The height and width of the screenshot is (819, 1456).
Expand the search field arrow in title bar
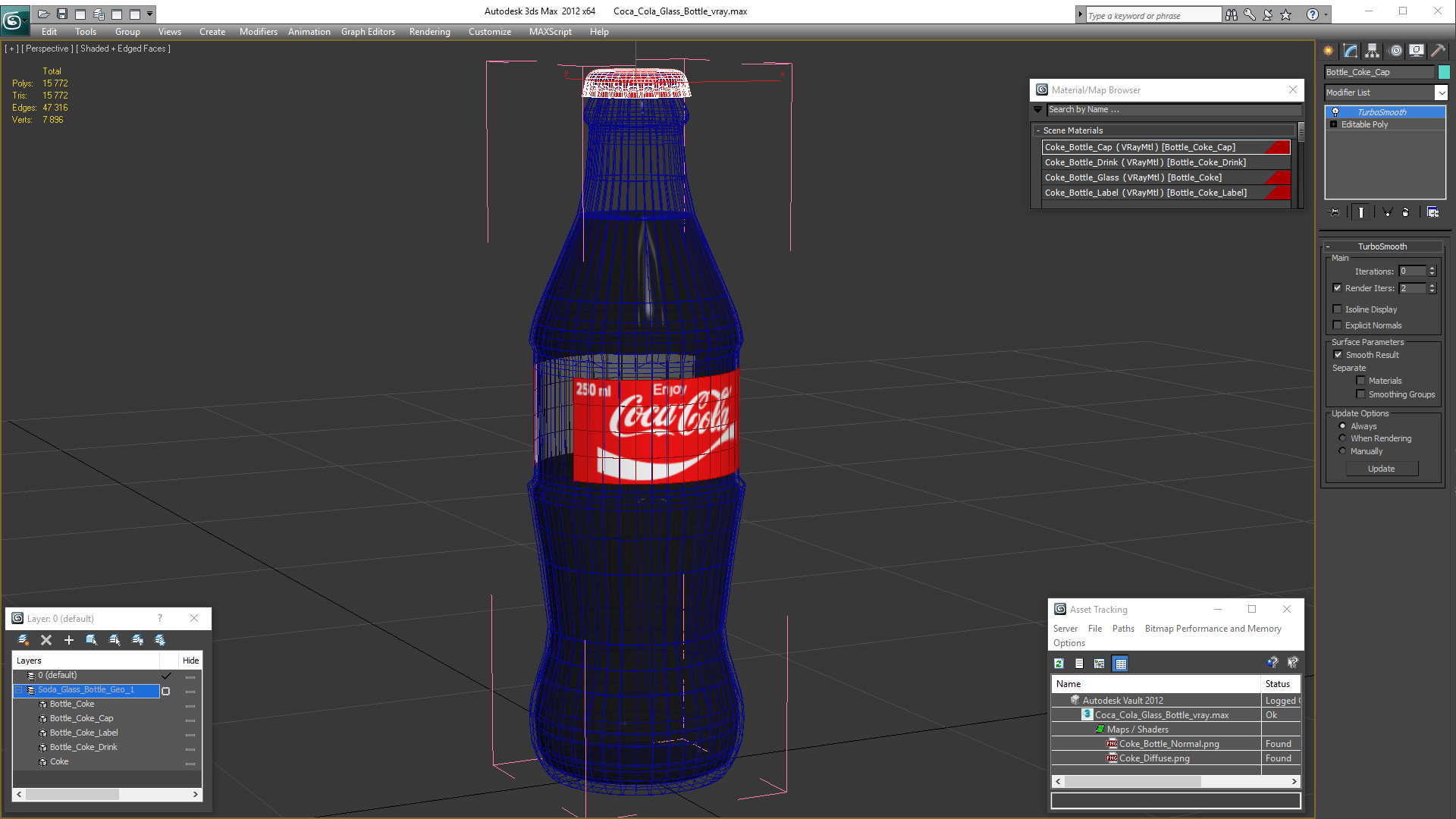coord(1080,14)
